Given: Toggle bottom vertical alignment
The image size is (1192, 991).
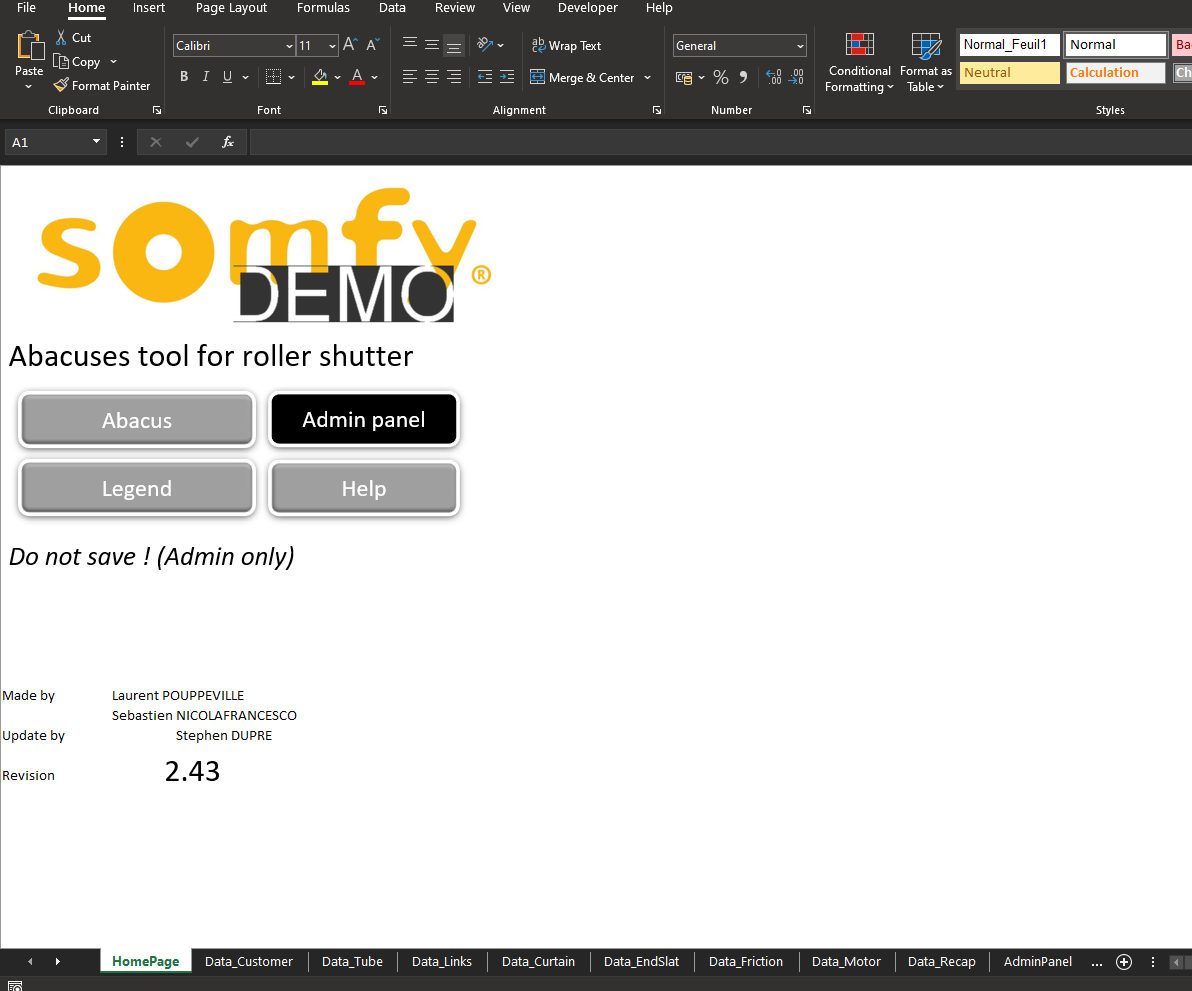Looking at the screenshot, I should coord(454,45).
